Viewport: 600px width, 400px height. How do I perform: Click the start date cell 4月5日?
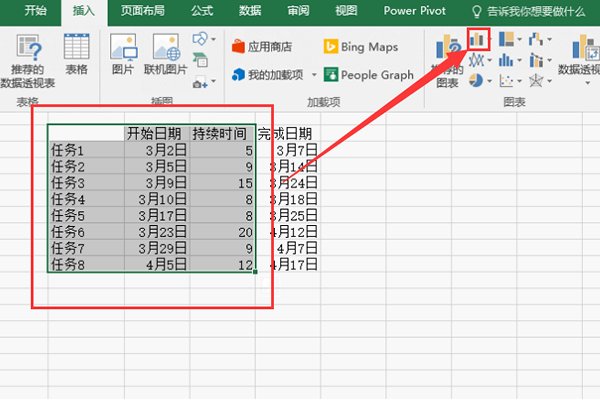[x=157, y=264]
